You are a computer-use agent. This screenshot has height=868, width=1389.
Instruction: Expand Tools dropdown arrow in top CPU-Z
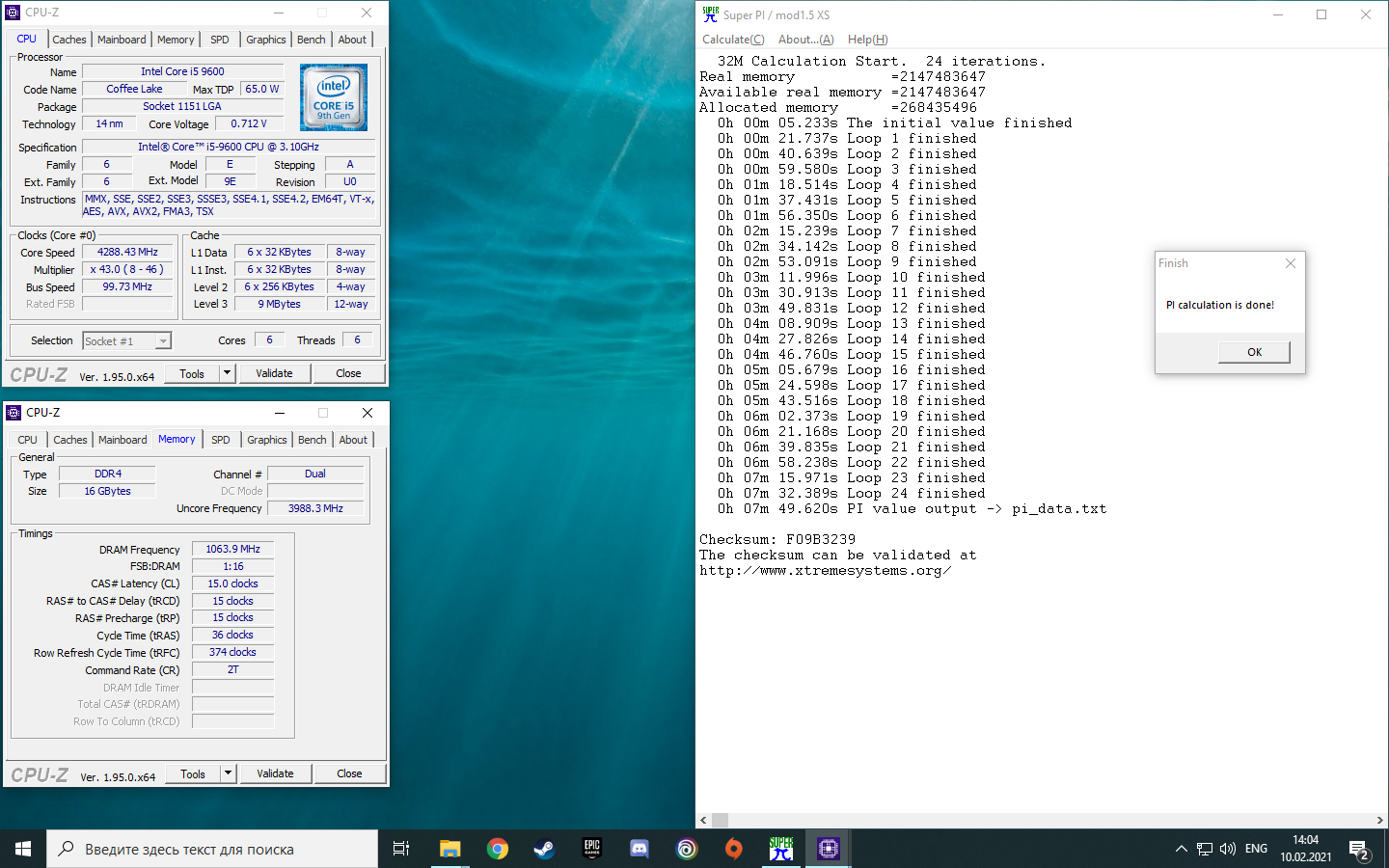[x=228, y=373]
